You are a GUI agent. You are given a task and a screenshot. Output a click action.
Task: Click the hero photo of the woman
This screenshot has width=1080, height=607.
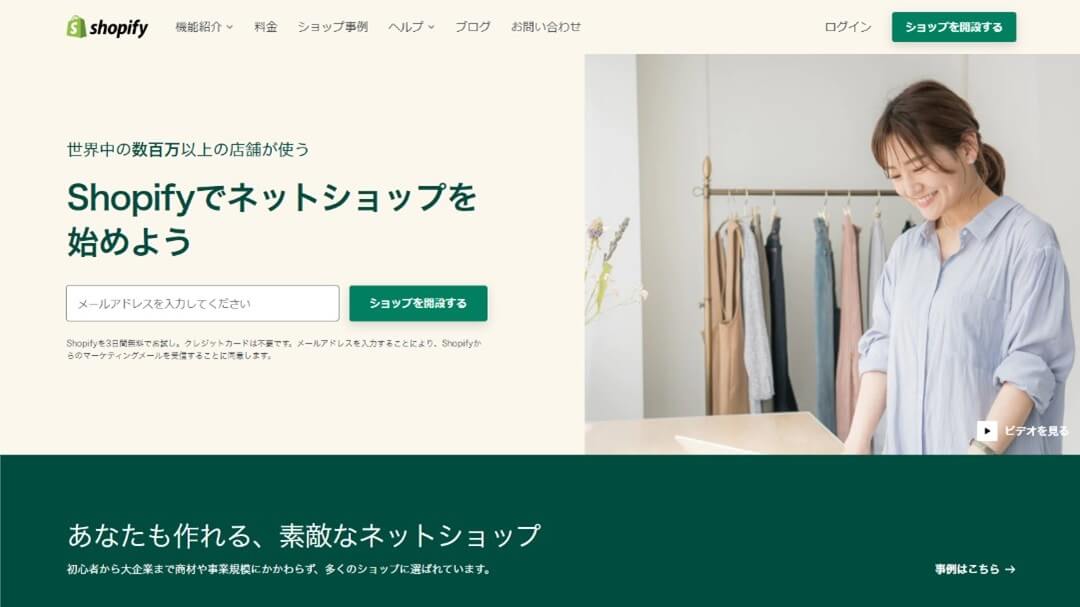[x=832, y=254]
